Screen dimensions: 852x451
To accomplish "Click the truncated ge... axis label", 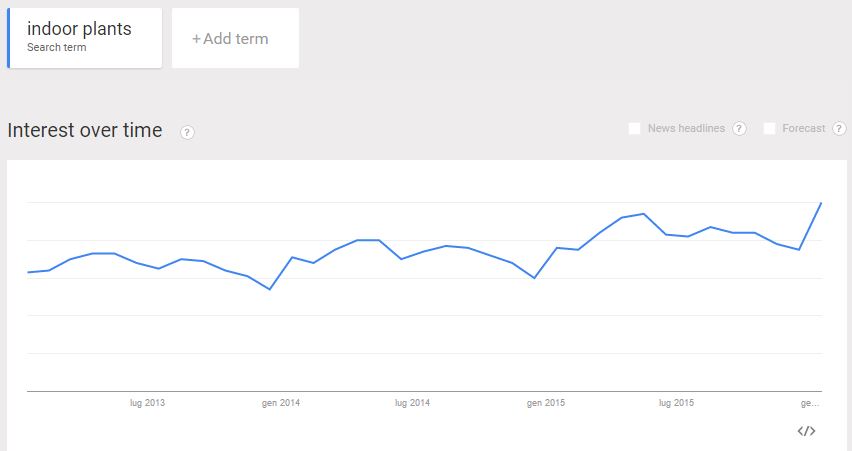I will (x=810, y=403).
